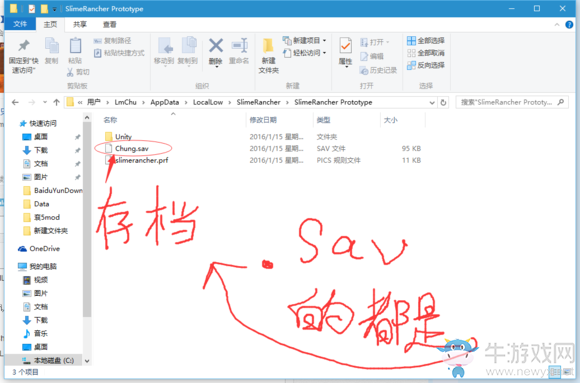Pin to Quick access ribbon icon
The height and width of the screenshot is (383, 580).
tap(24, 56)
